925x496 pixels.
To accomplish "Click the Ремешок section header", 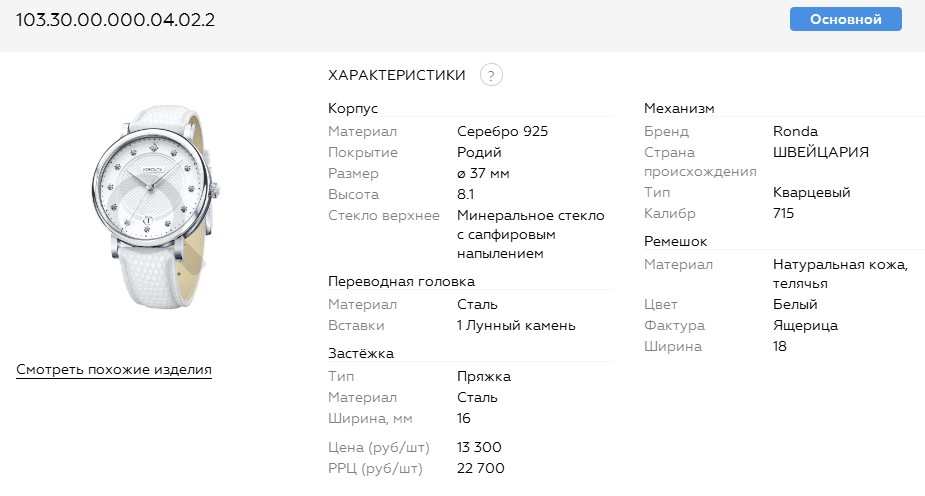I will (675, 242).
